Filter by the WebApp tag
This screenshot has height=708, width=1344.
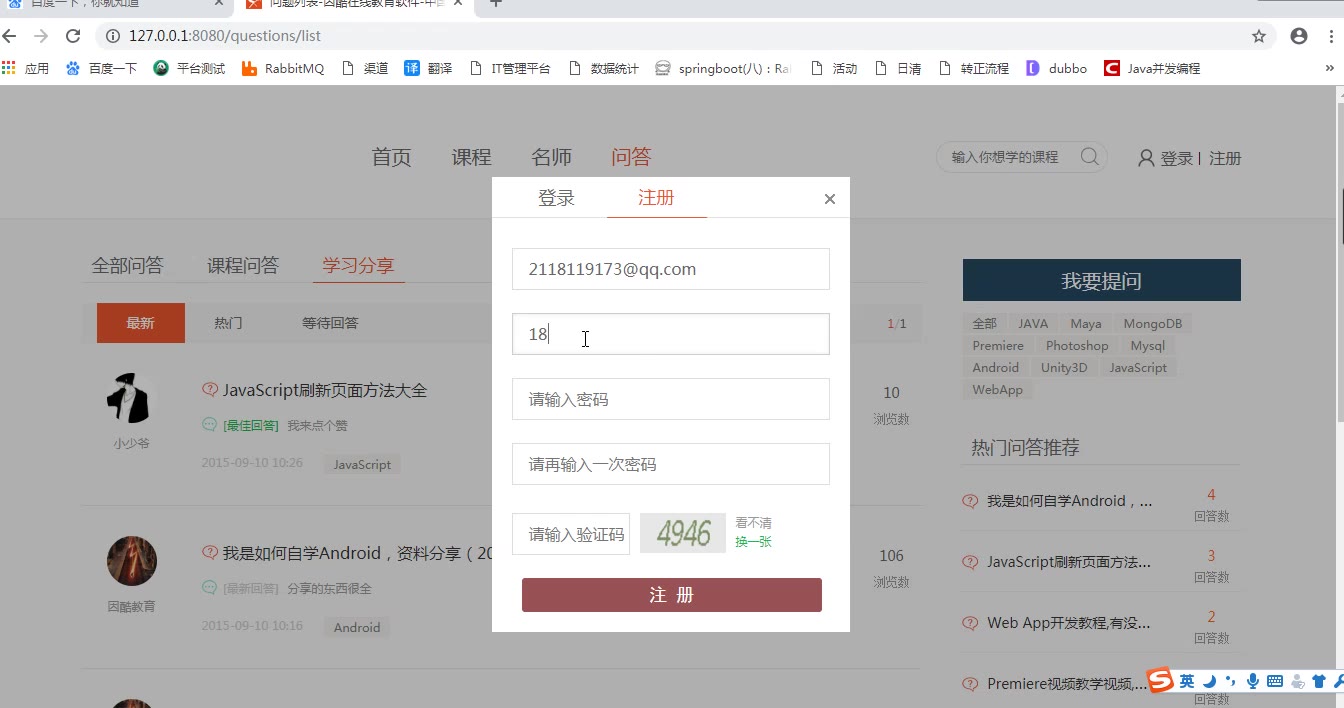997,389
